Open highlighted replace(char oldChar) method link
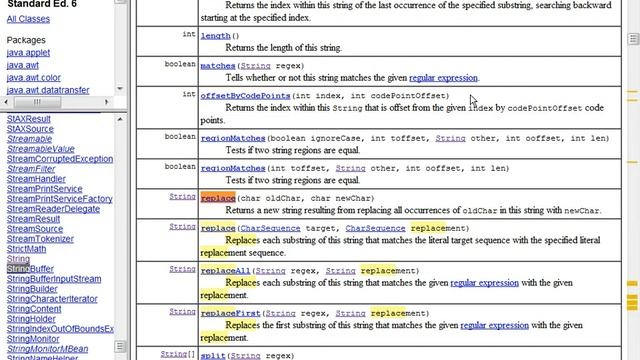The width and height of the screenshot is (640, 360). [x=218, y=198]
